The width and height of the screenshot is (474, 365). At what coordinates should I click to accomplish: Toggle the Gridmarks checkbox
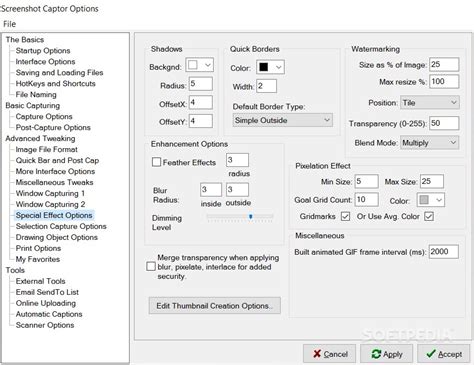pos(345,216)
